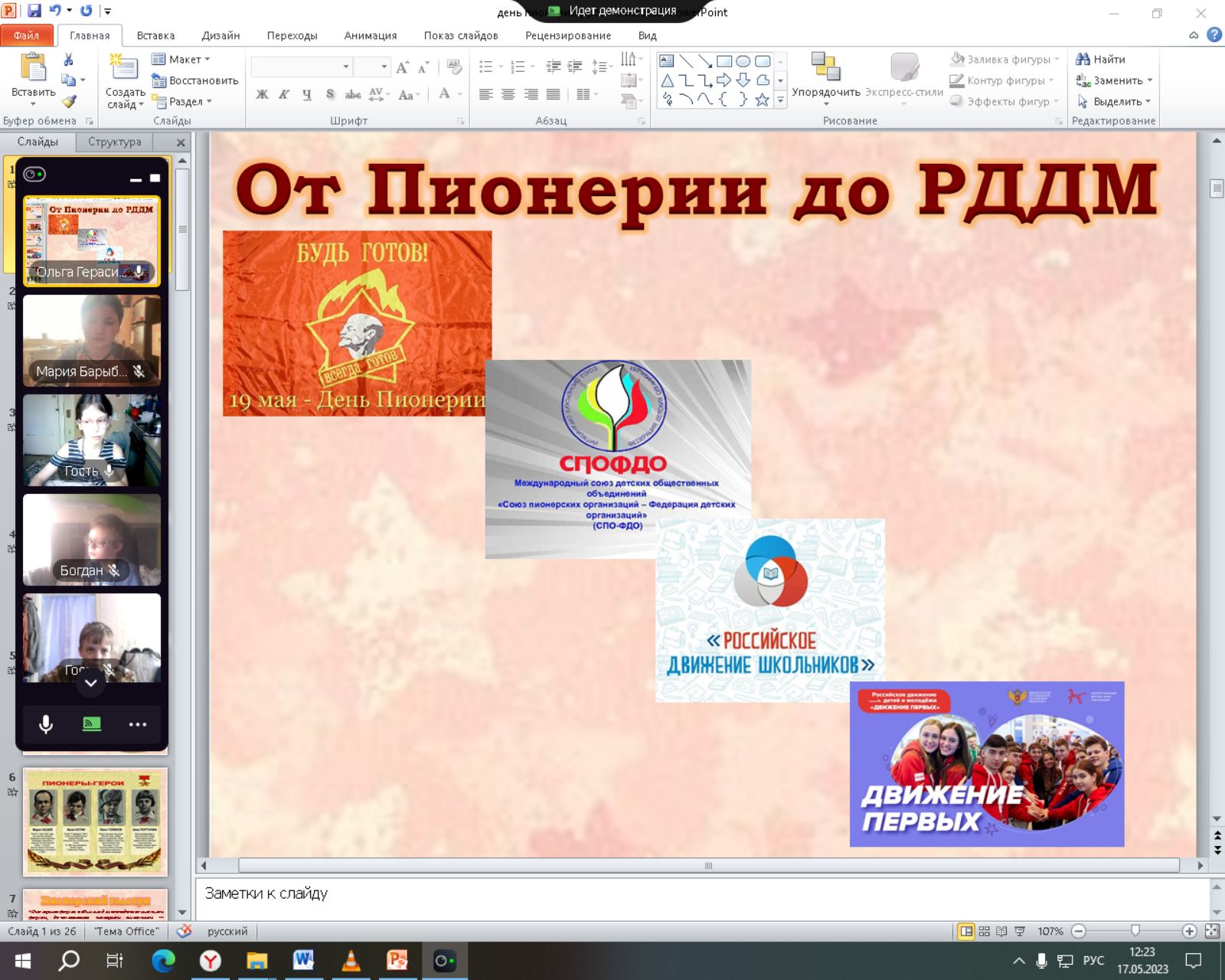This screenshot has height=980, width=1225.
Task: Open the Раздел section dropdown
Action: pos(182,101)
